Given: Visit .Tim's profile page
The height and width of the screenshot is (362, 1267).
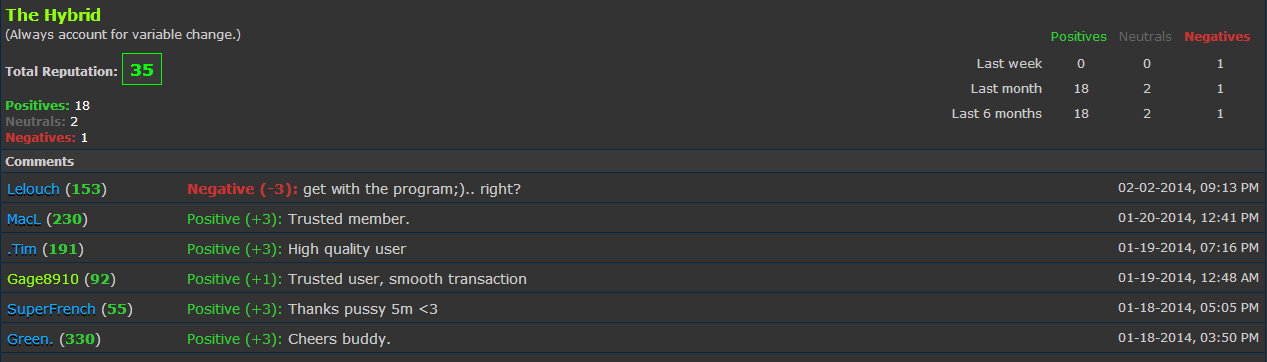Looking at the screenshot, I should point(22,249).
